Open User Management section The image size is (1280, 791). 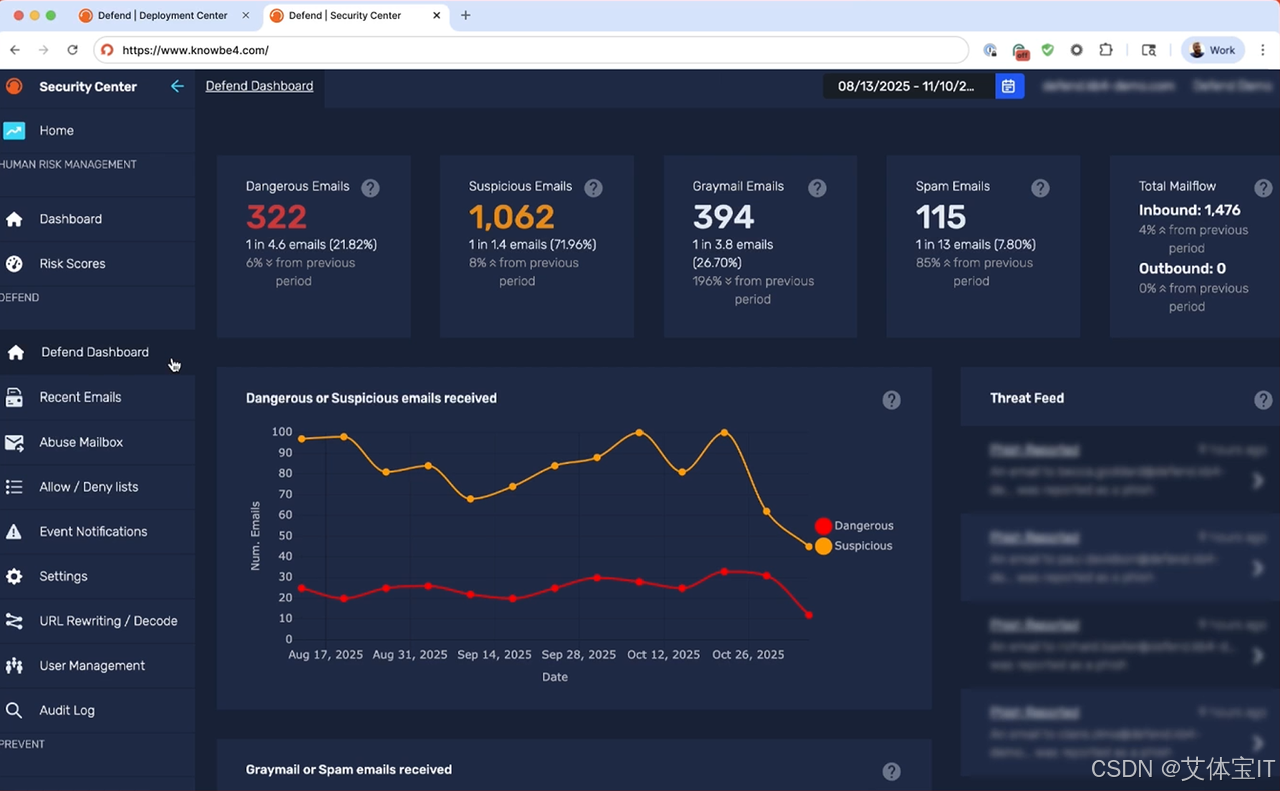(x=92, y=666)
